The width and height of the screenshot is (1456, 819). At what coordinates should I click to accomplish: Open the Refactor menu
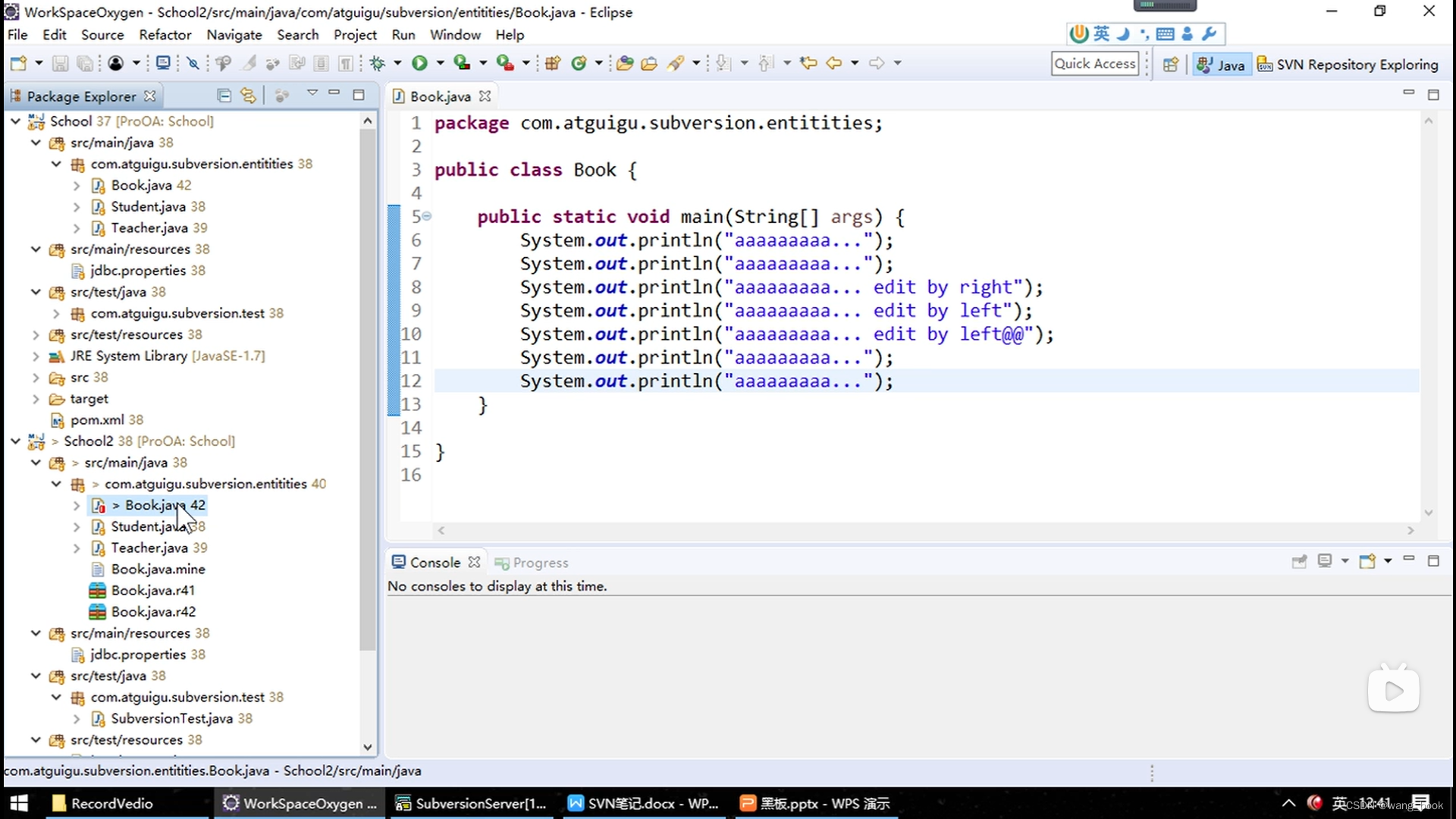click(x=165, y=35)
